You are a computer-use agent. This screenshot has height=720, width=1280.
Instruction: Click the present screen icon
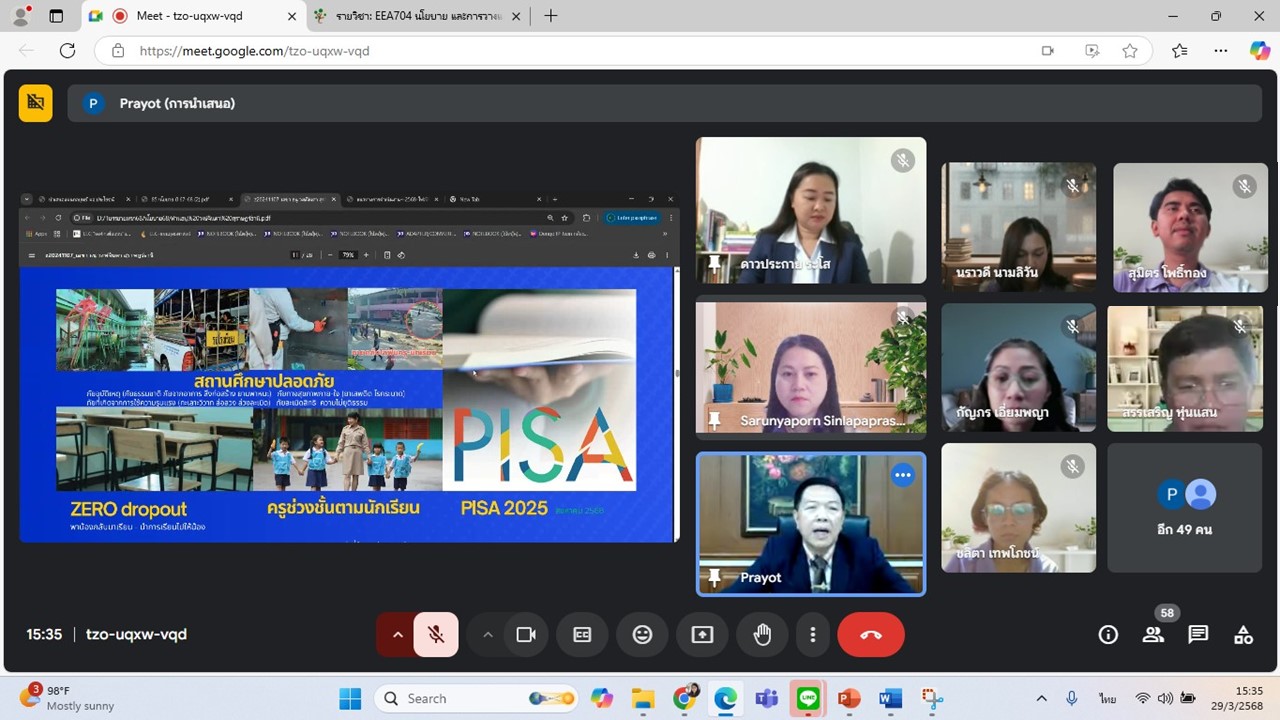702,634
